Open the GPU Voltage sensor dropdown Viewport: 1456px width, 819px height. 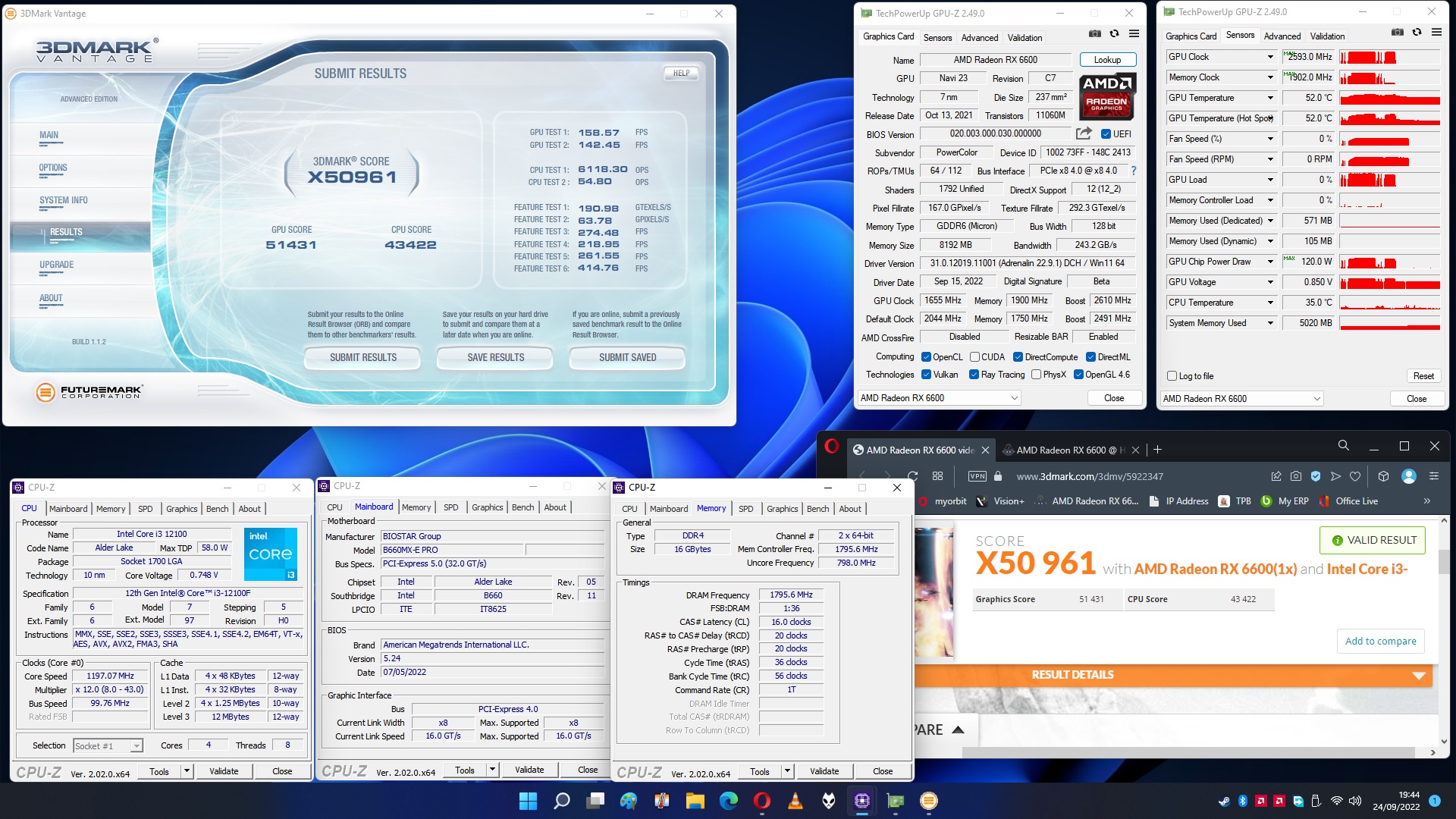pyautogui.click(x=1270, y=282)
